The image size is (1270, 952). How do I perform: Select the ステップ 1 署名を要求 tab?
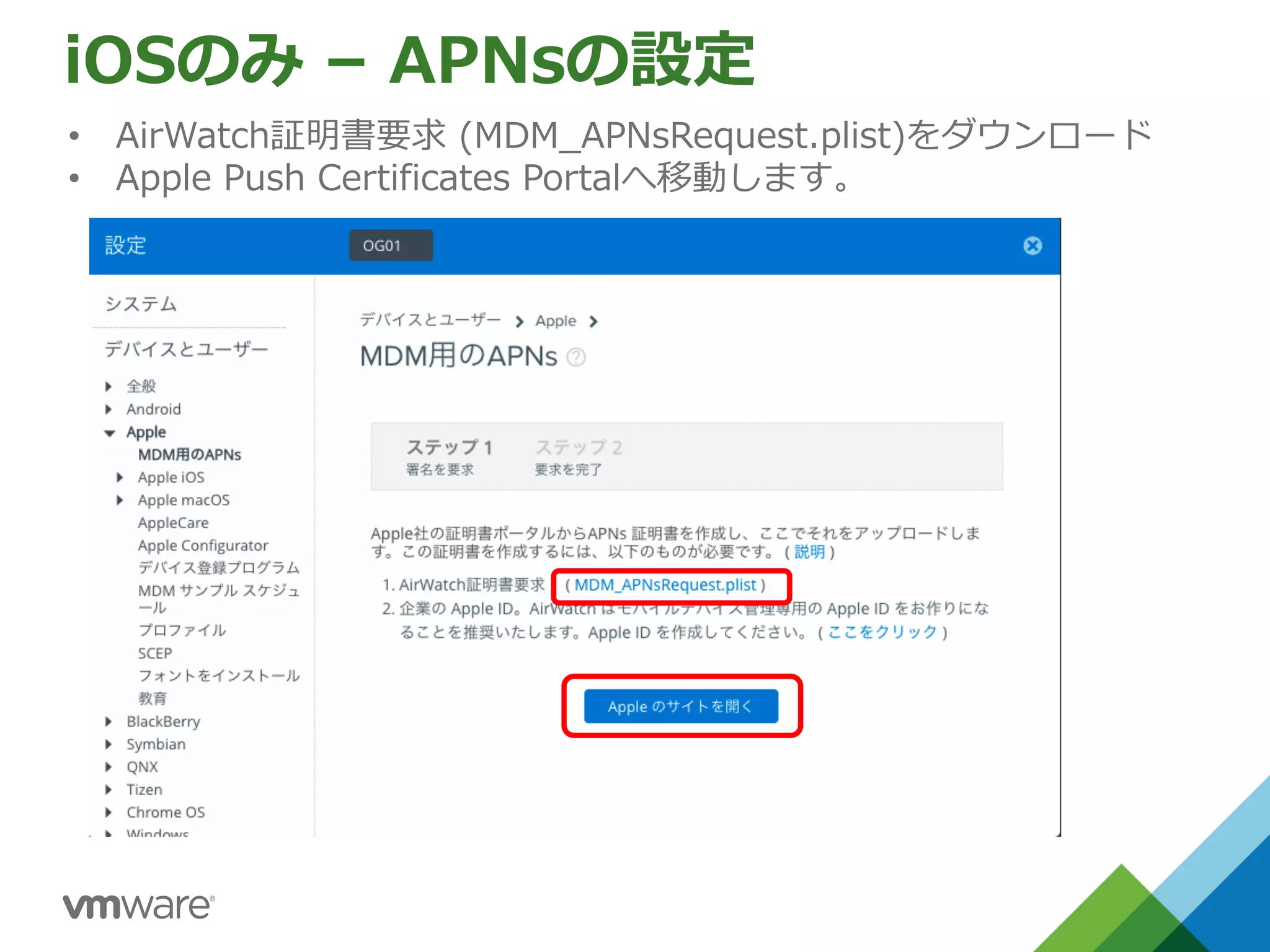click(450, 457)
